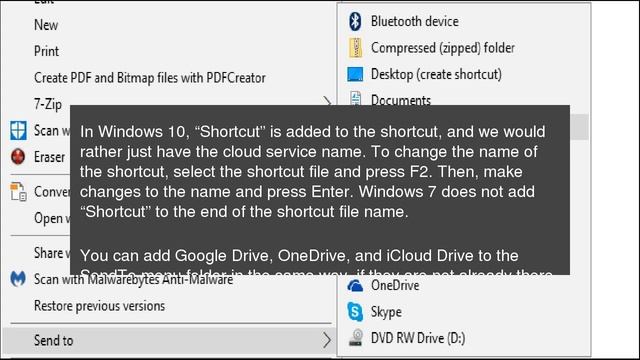Click the Desktop create shortcut icon
640x360 pixels.
355,74
